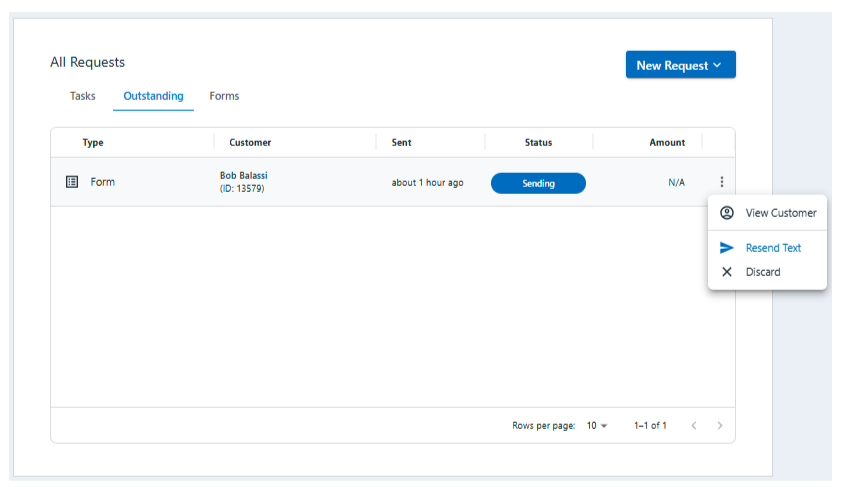842x487 pixels.
Task: Click the customer name Bob Balassi
Action: (x=244, y=176)
